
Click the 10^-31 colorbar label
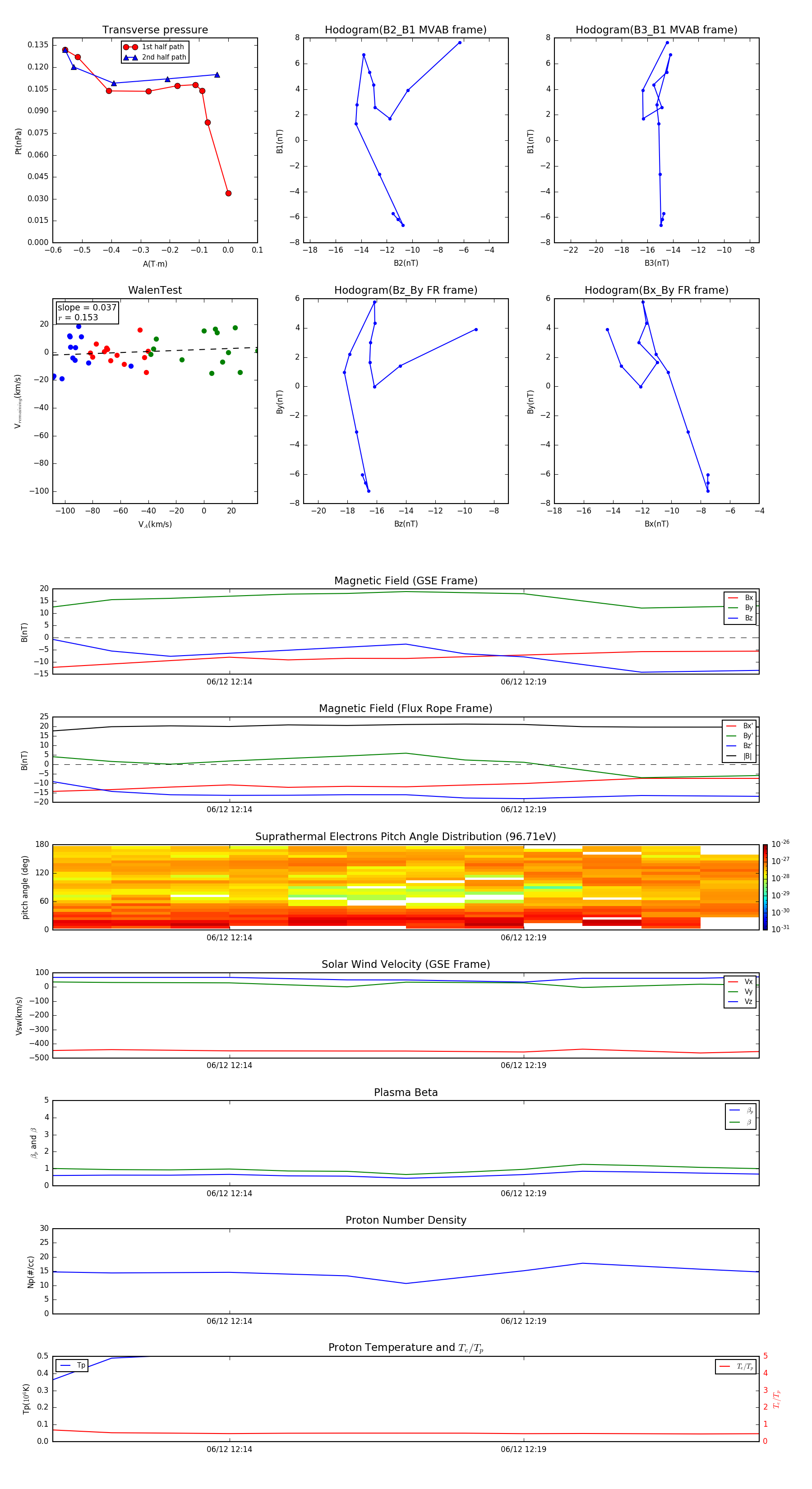[780, 929]
